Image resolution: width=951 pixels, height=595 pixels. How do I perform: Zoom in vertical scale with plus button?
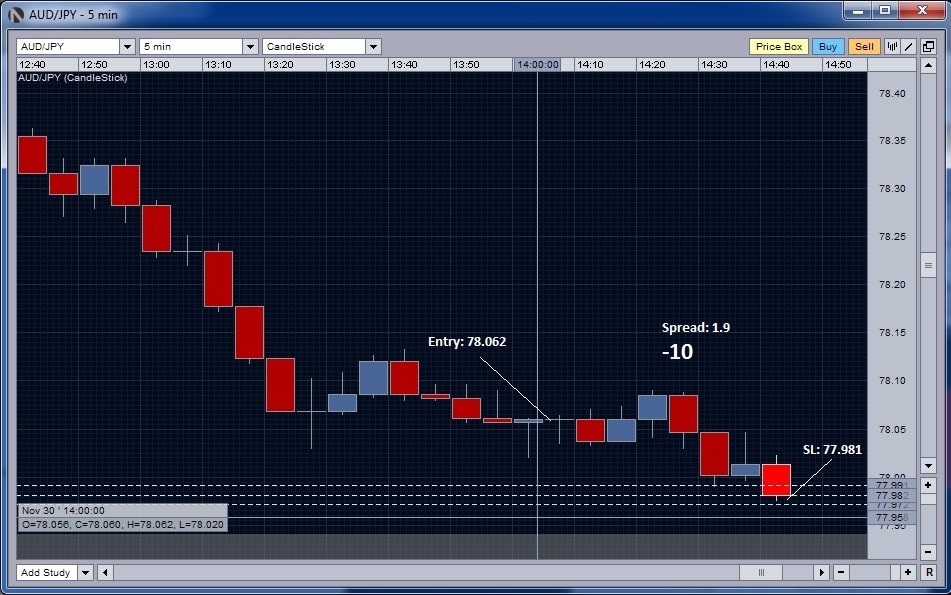pyautogui.click(x=928, y=485)
